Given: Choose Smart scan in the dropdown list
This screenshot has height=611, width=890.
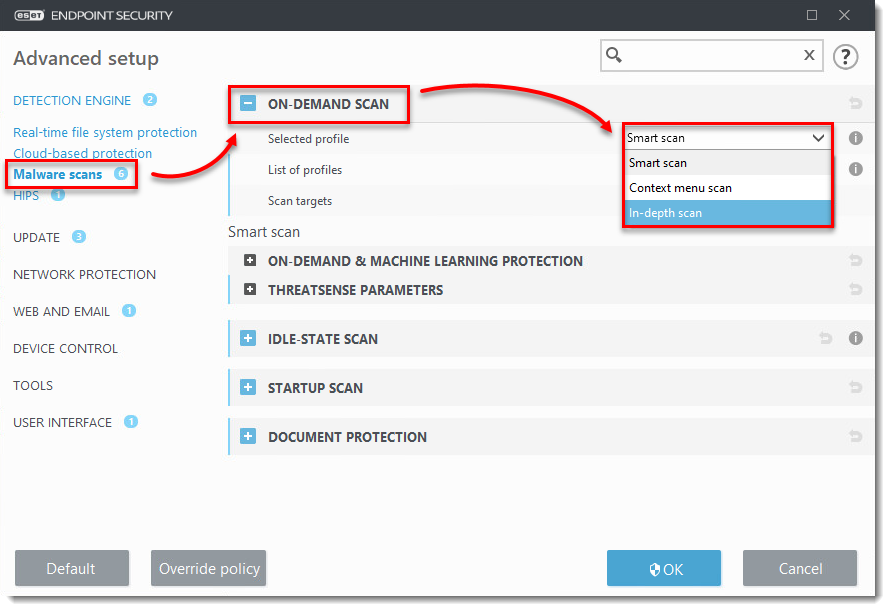Looking at the screenshot, I should [727, 163].
